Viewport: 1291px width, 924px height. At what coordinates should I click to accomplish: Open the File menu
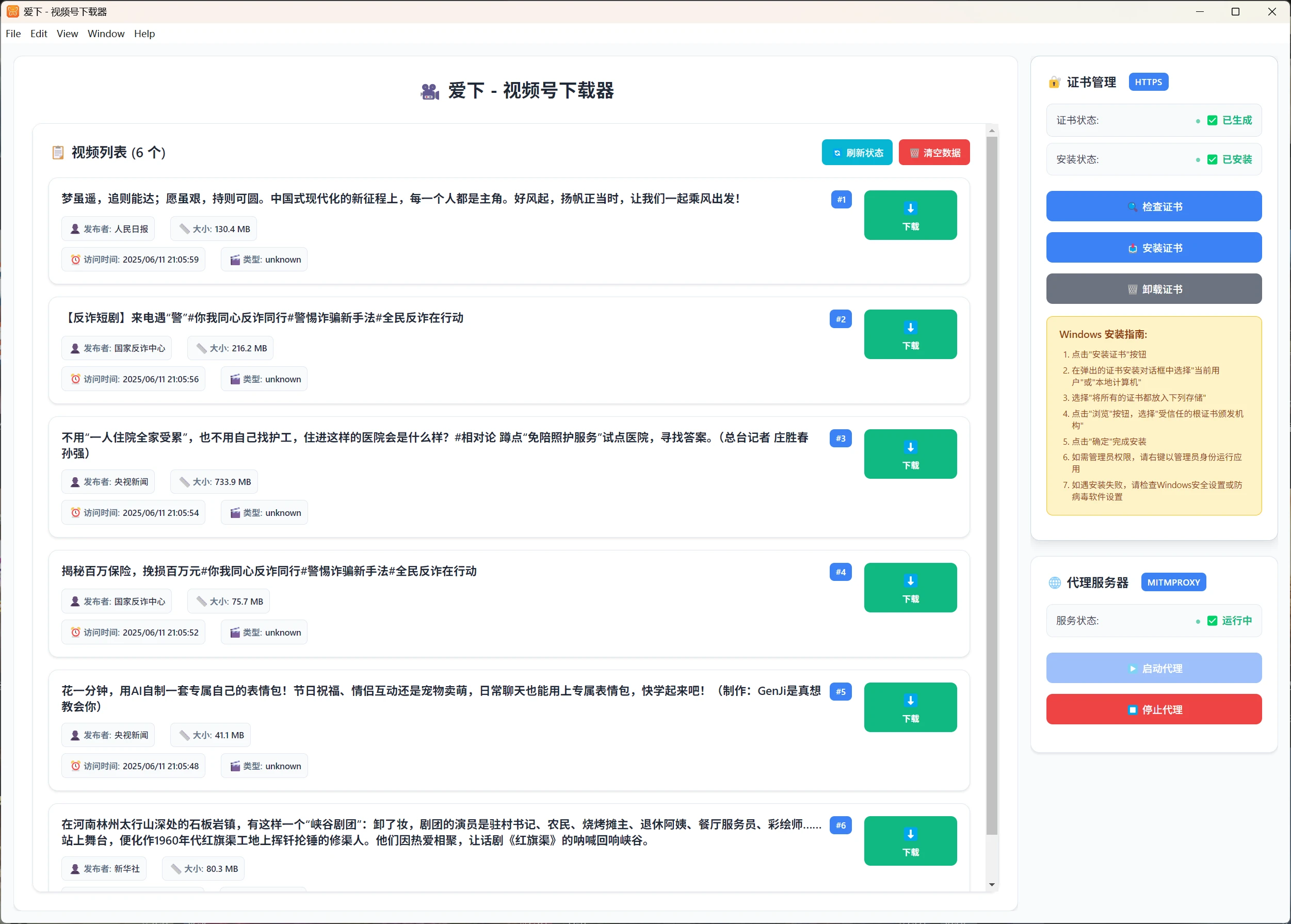click(x=13, y=34)
